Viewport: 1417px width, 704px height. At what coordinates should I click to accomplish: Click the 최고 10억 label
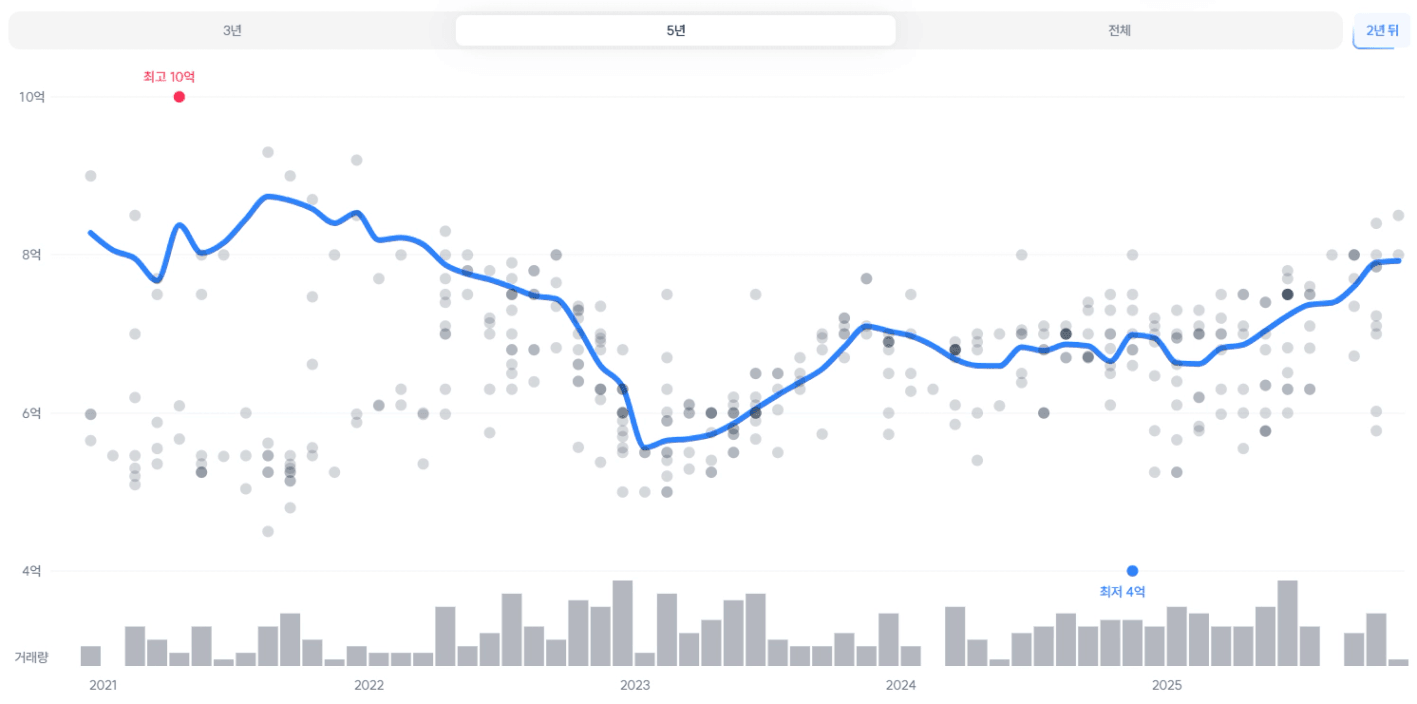click(x=169, y=76)
